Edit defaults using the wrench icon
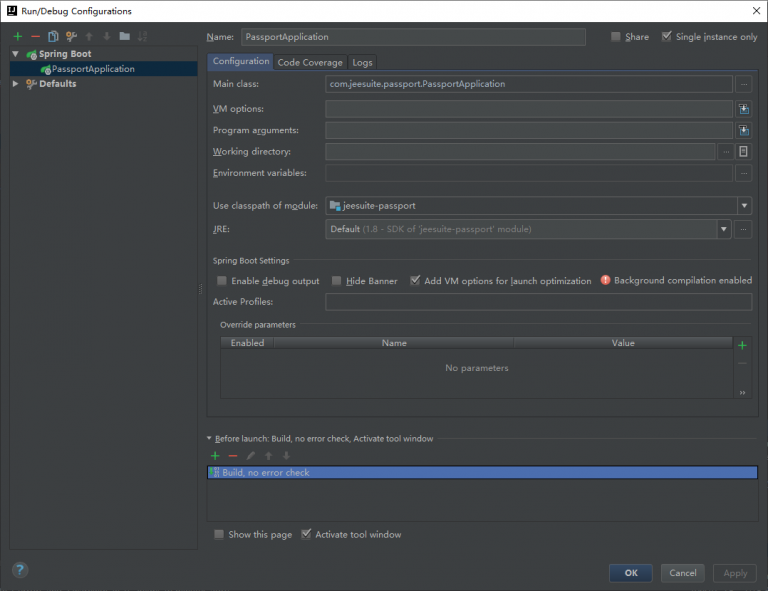 click(x=72, y=36)
